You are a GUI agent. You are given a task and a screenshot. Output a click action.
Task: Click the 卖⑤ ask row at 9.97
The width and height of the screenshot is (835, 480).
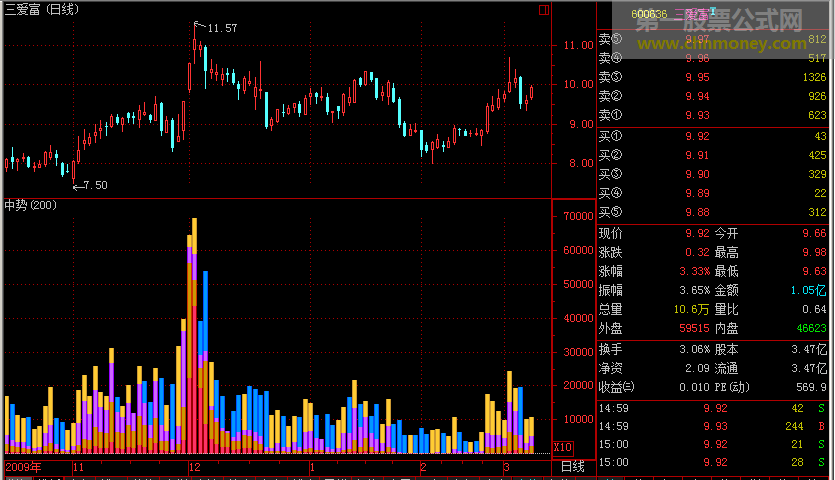(714, 40)
